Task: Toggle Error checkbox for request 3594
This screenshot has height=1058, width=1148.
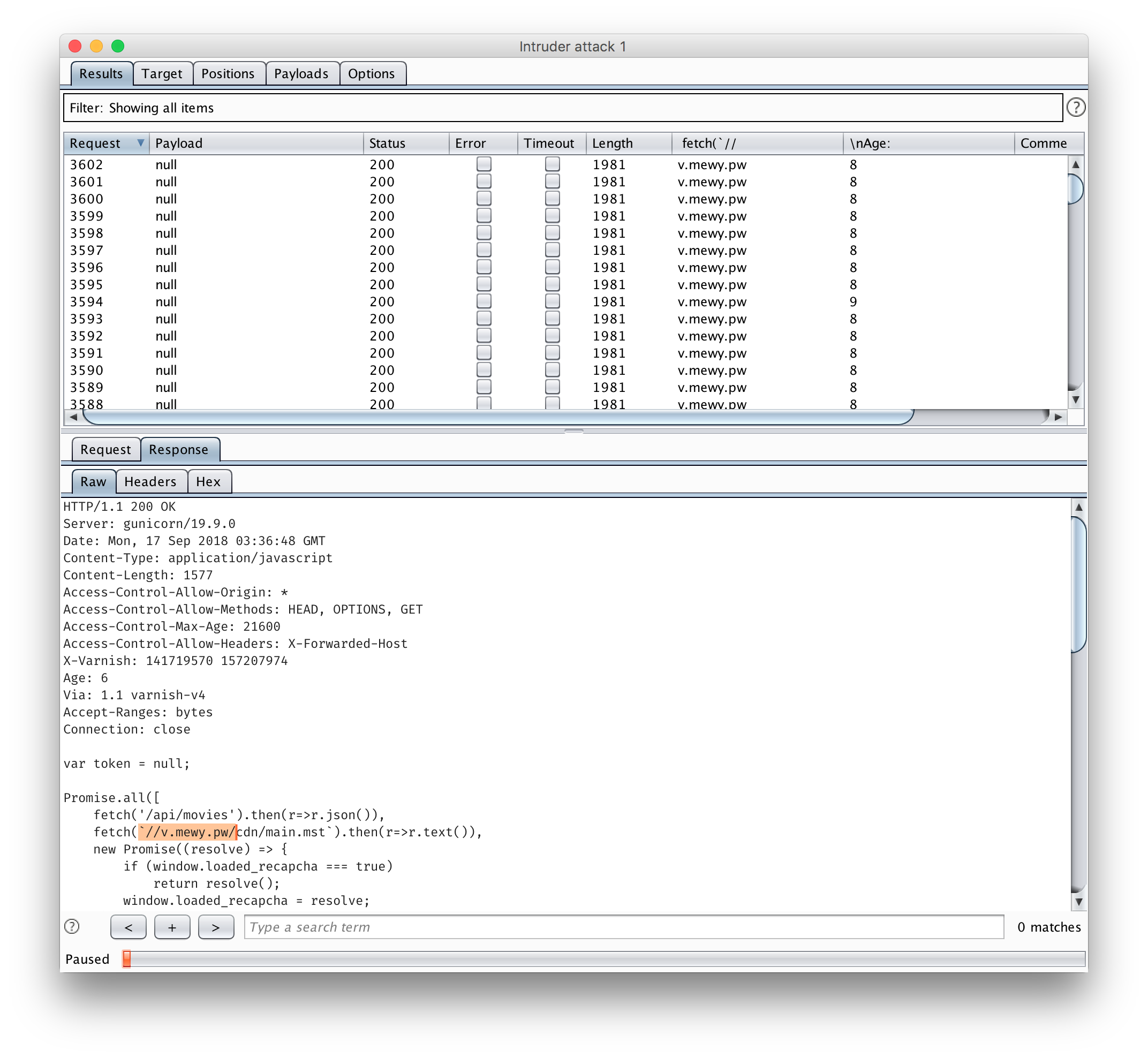Action: coord(484,302)
